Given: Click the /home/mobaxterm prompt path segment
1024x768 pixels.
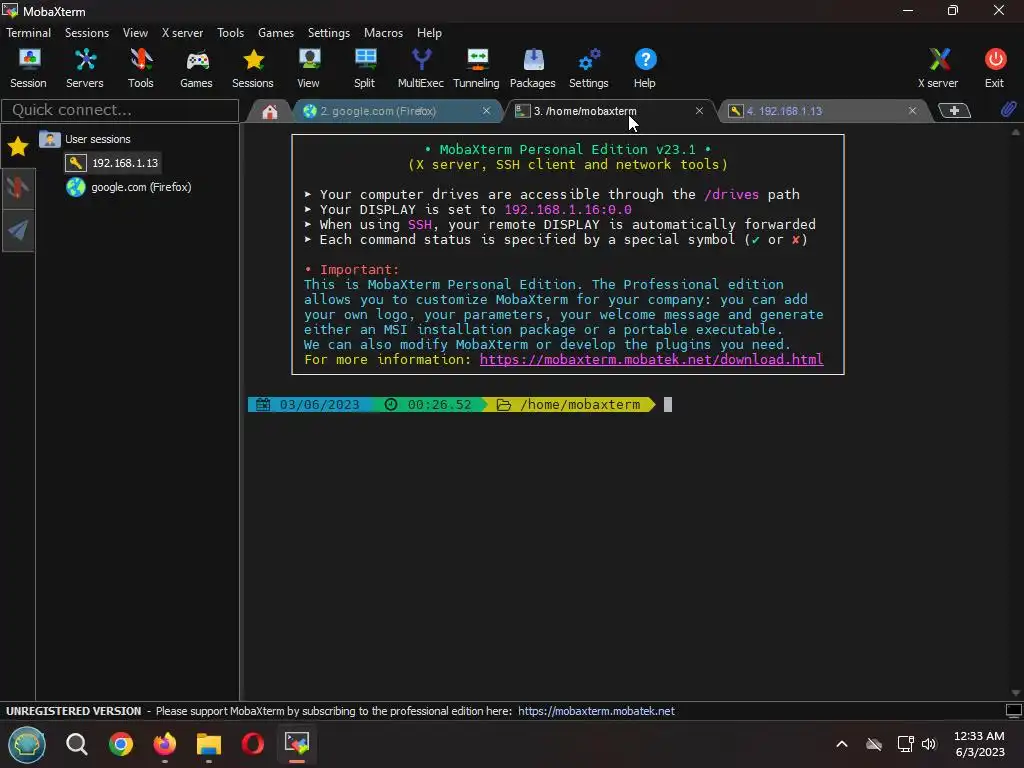Looking at the screenshot, I should click(x=568, y=405).
